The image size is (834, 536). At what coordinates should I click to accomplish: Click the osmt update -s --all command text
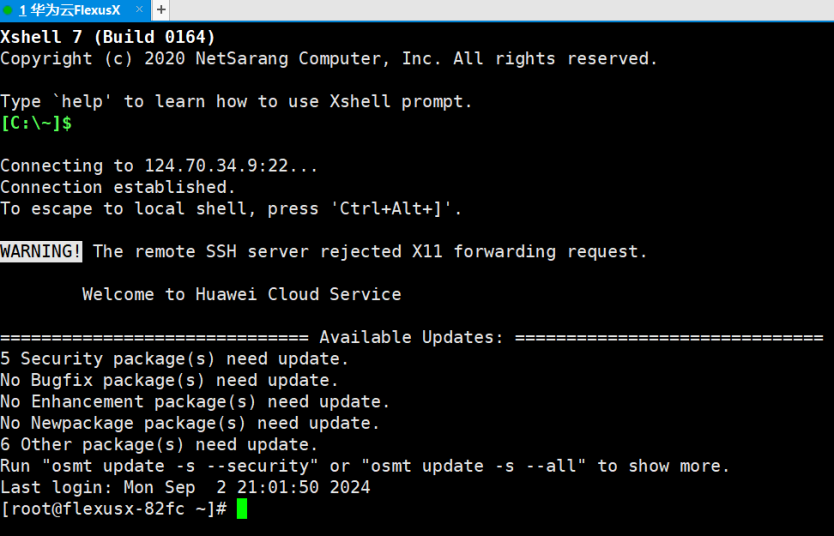coord(473,466)
